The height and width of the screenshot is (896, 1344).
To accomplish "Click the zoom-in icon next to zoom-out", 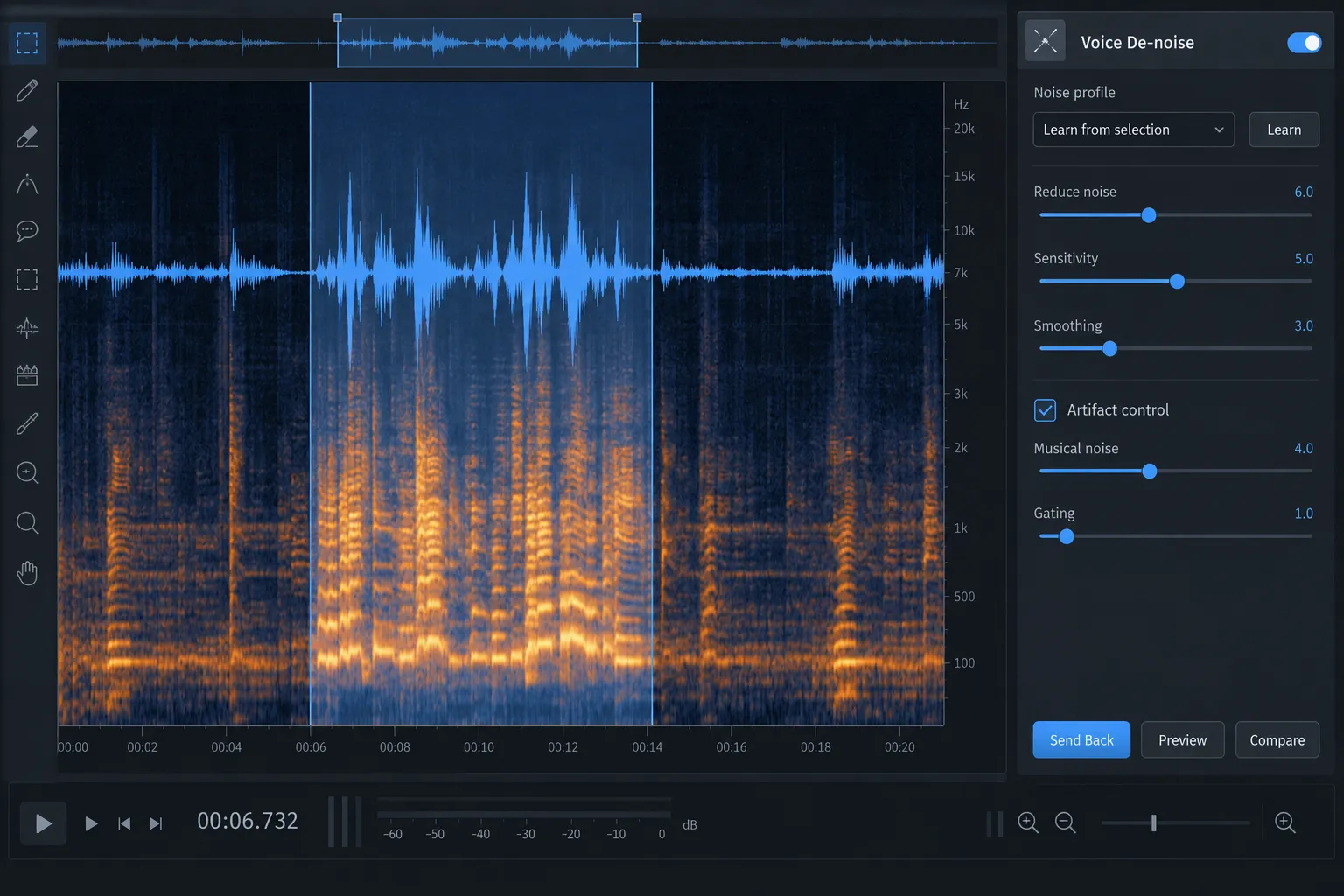I will click(x=1028, y=822).
